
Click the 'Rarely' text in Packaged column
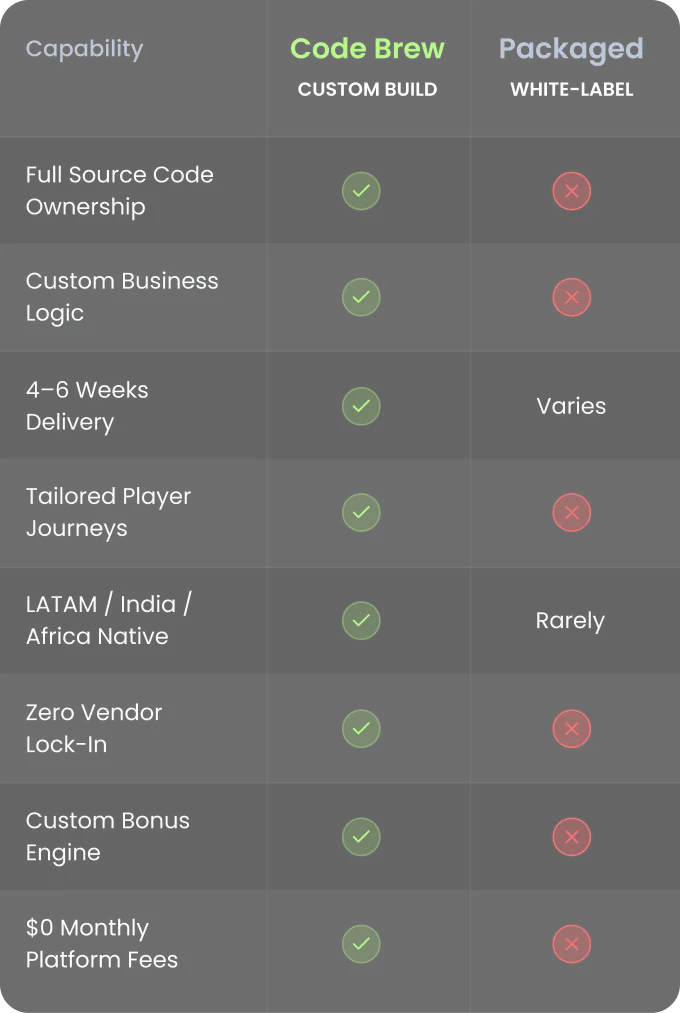coord(570,621)
